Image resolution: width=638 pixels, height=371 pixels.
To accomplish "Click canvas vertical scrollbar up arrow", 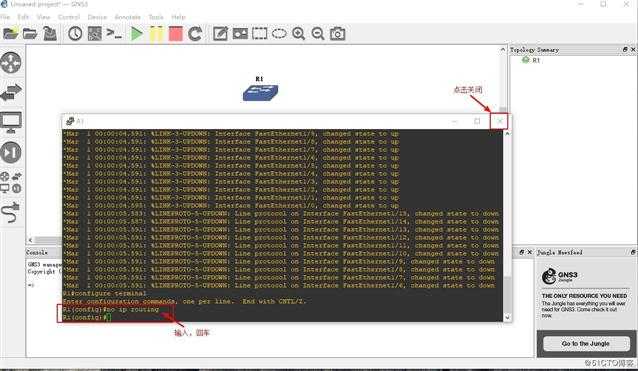I will tap(503, 49).
